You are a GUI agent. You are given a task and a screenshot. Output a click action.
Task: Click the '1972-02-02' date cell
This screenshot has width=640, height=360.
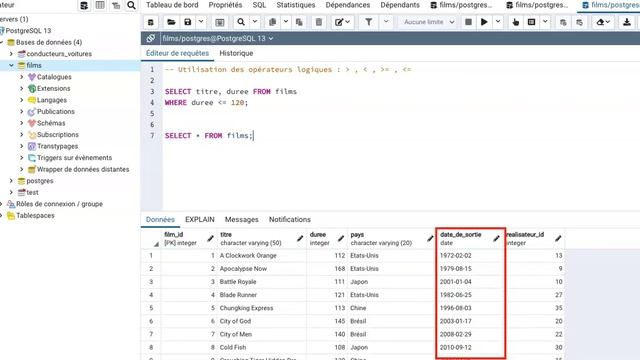pos(470,256)
